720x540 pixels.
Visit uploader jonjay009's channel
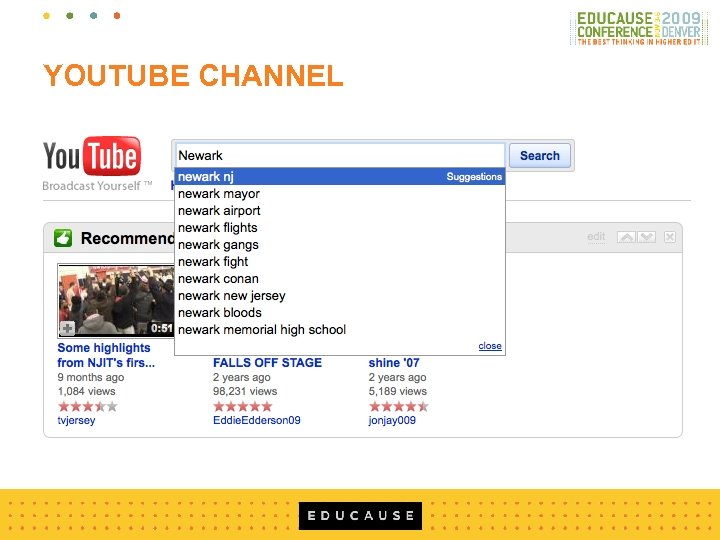click(392, 420)
